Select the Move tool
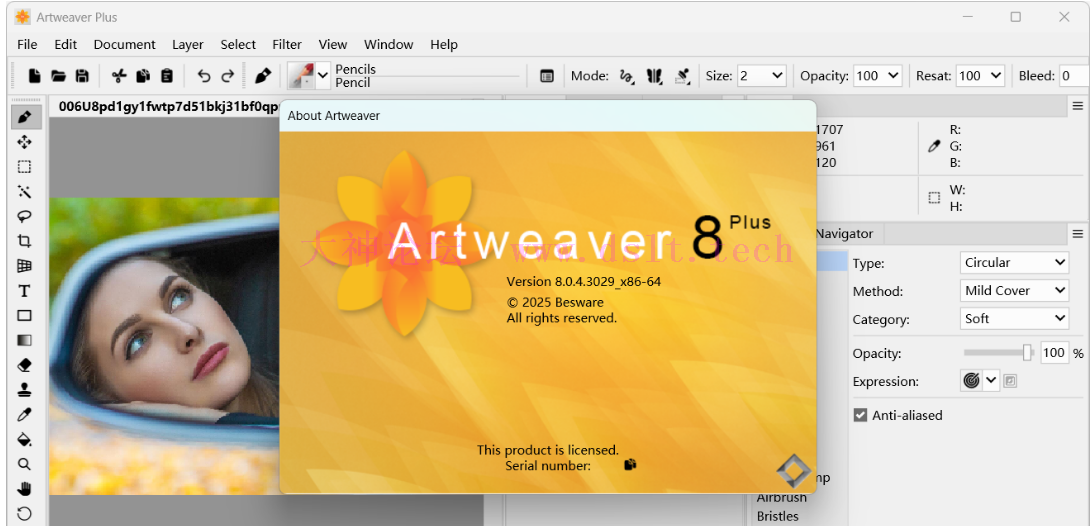The height and width of the screenshot is (526, 1092). click(24, 142)
